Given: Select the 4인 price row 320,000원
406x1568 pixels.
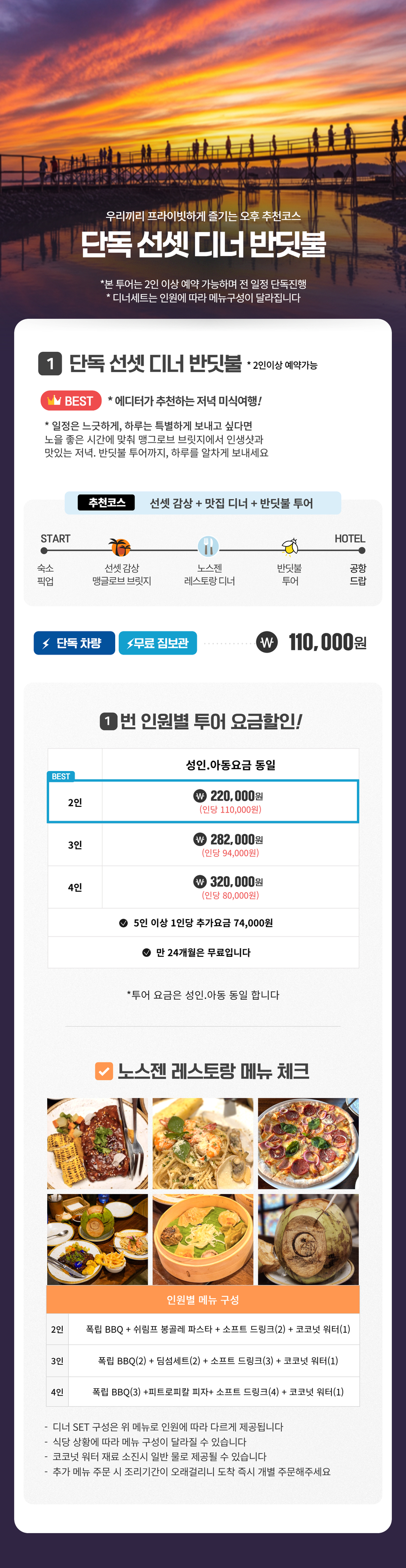Looking at the screenshot, I should pos(203,887).
